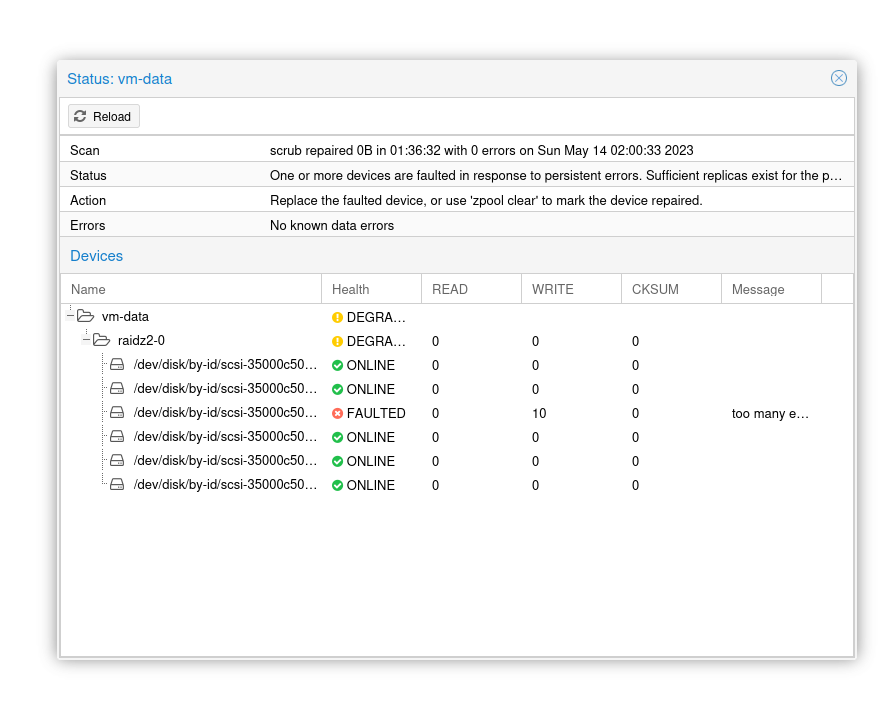Click the red FAULTED status icon
This screenshot has width=887, height=721.
click(338, 413)
